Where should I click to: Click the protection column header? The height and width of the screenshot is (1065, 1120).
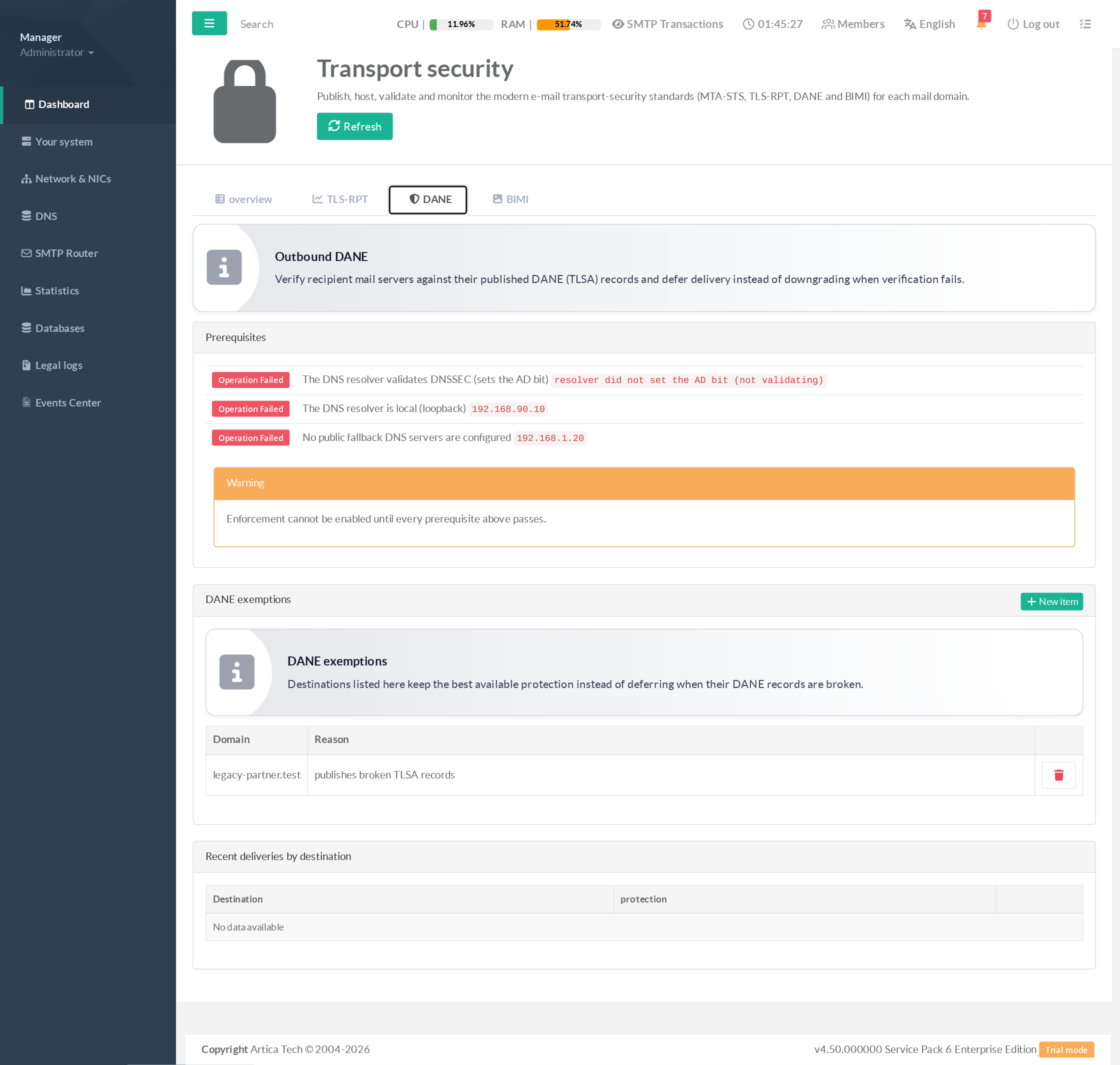click(805, 899)
